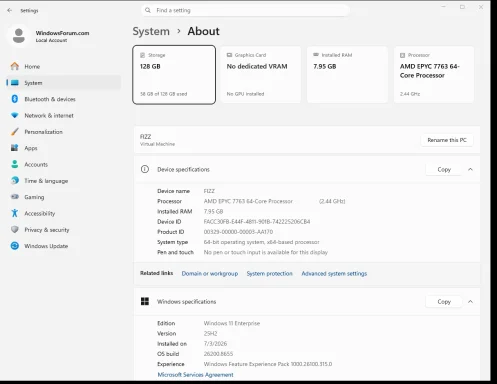Click Product ID value 00329-00000-00003-AA170

point(238,232)
